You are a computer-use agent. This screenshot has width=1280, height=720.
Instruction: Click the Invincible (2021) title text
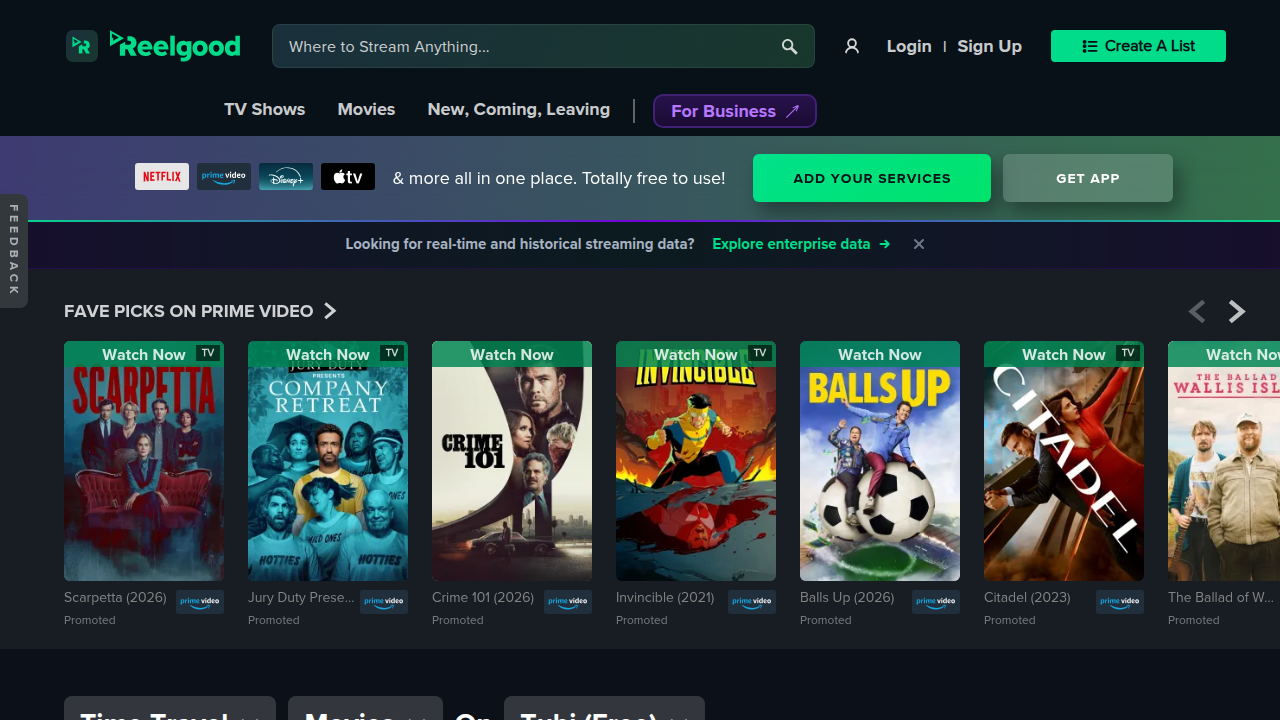click(665, 597)
